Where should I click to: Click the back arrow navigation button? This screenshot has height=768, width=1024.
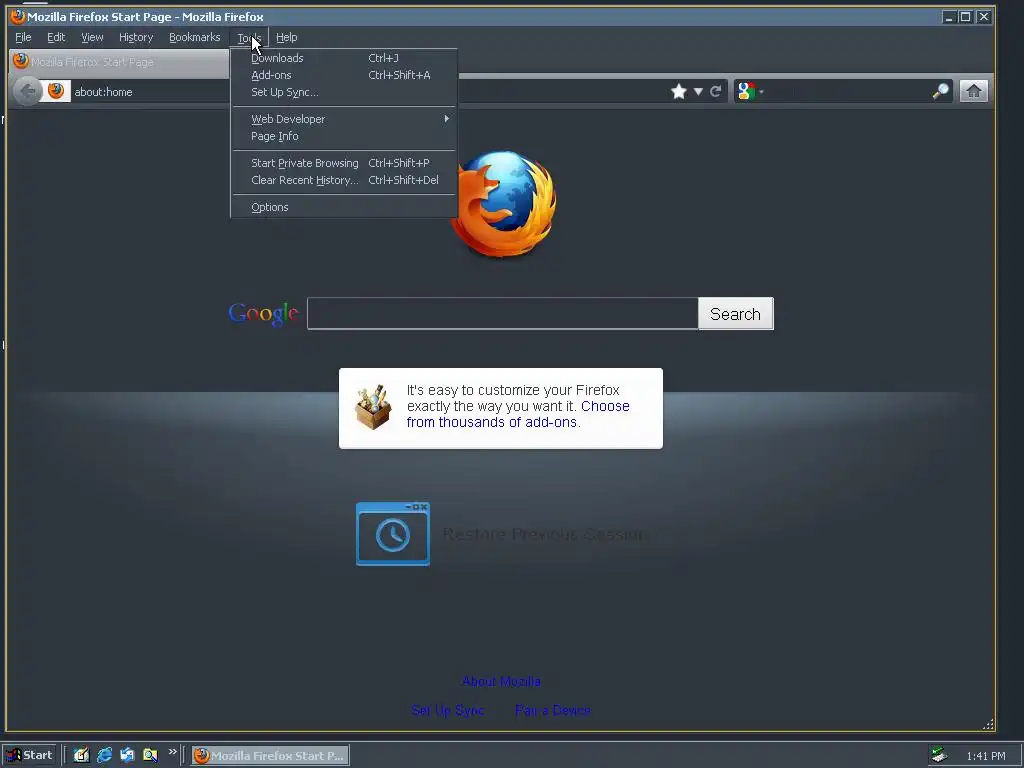[27, 91]
